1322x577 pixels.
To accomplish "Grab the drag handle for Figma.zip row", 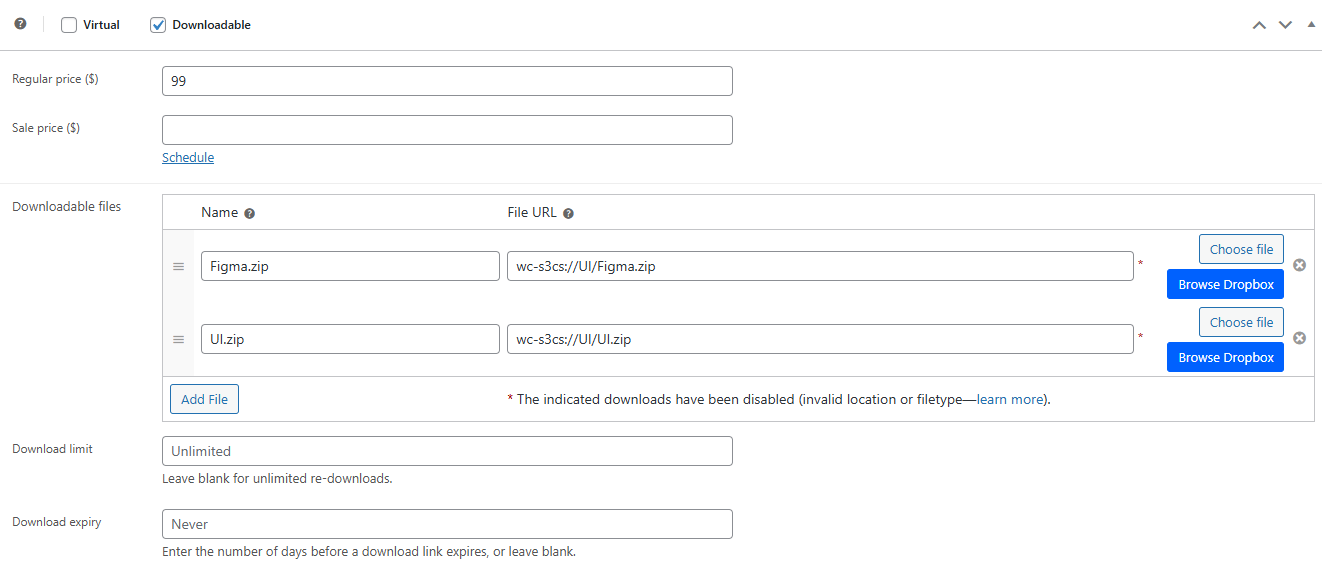I will click(x=179, y=266).
